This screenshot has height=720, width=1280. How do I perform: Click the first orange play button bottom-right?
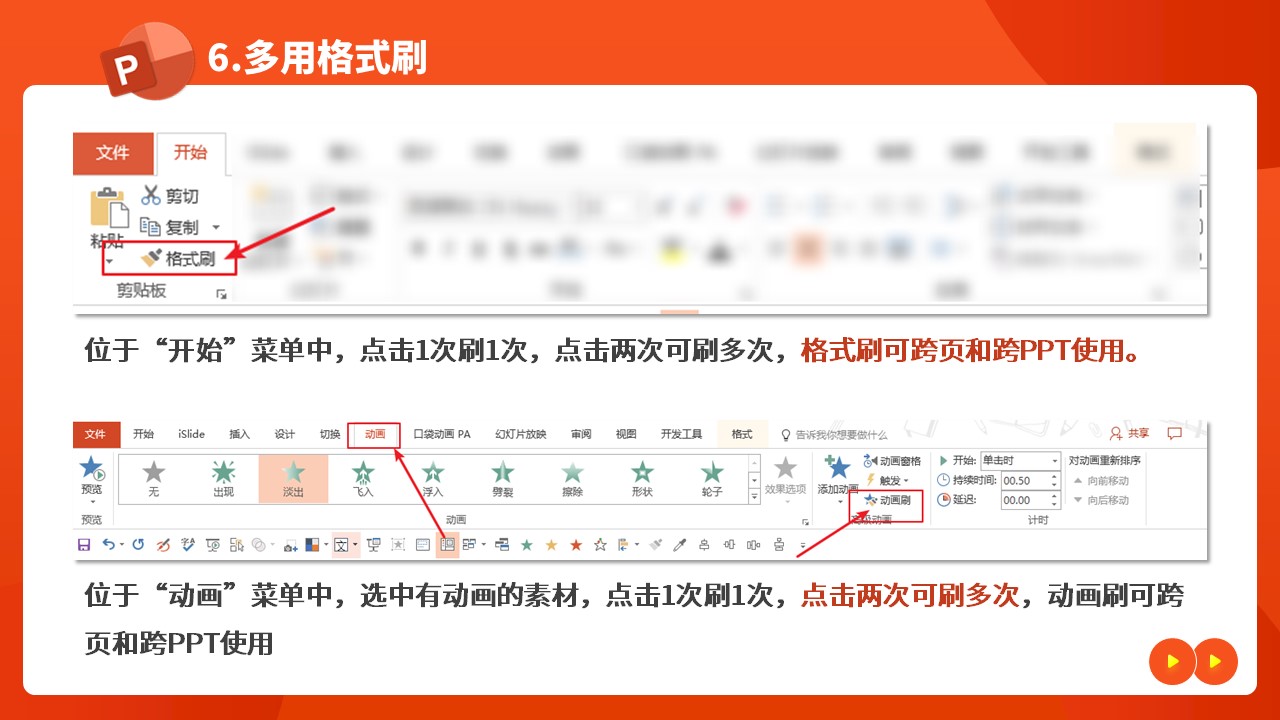coord(1172,661)
